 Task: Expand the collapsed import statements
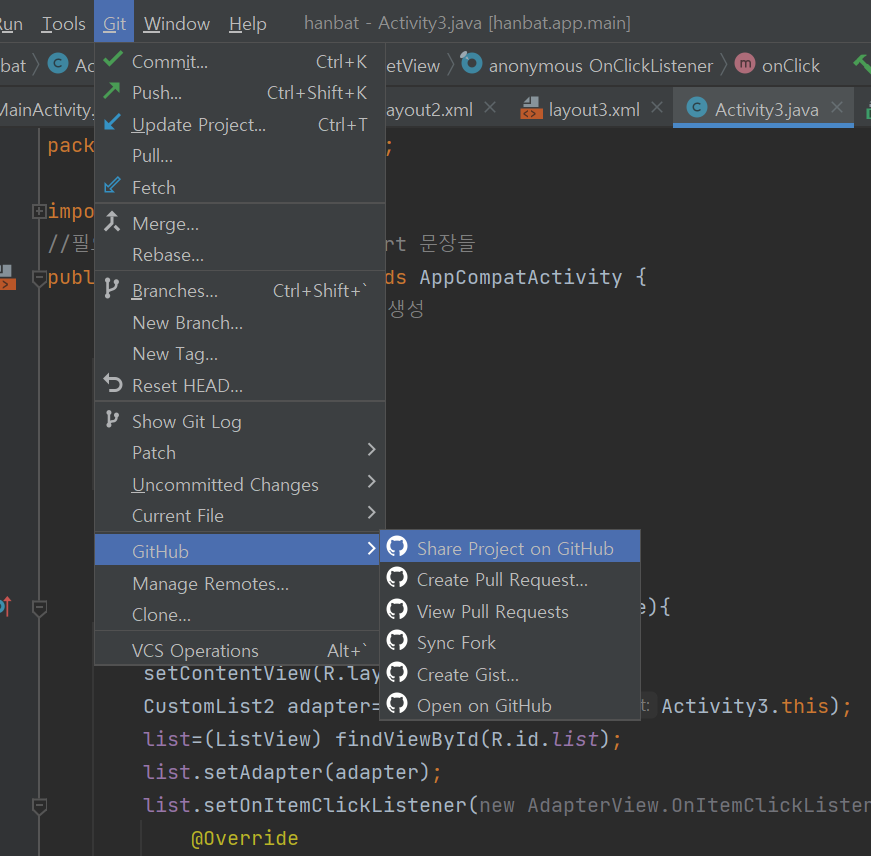39,211
